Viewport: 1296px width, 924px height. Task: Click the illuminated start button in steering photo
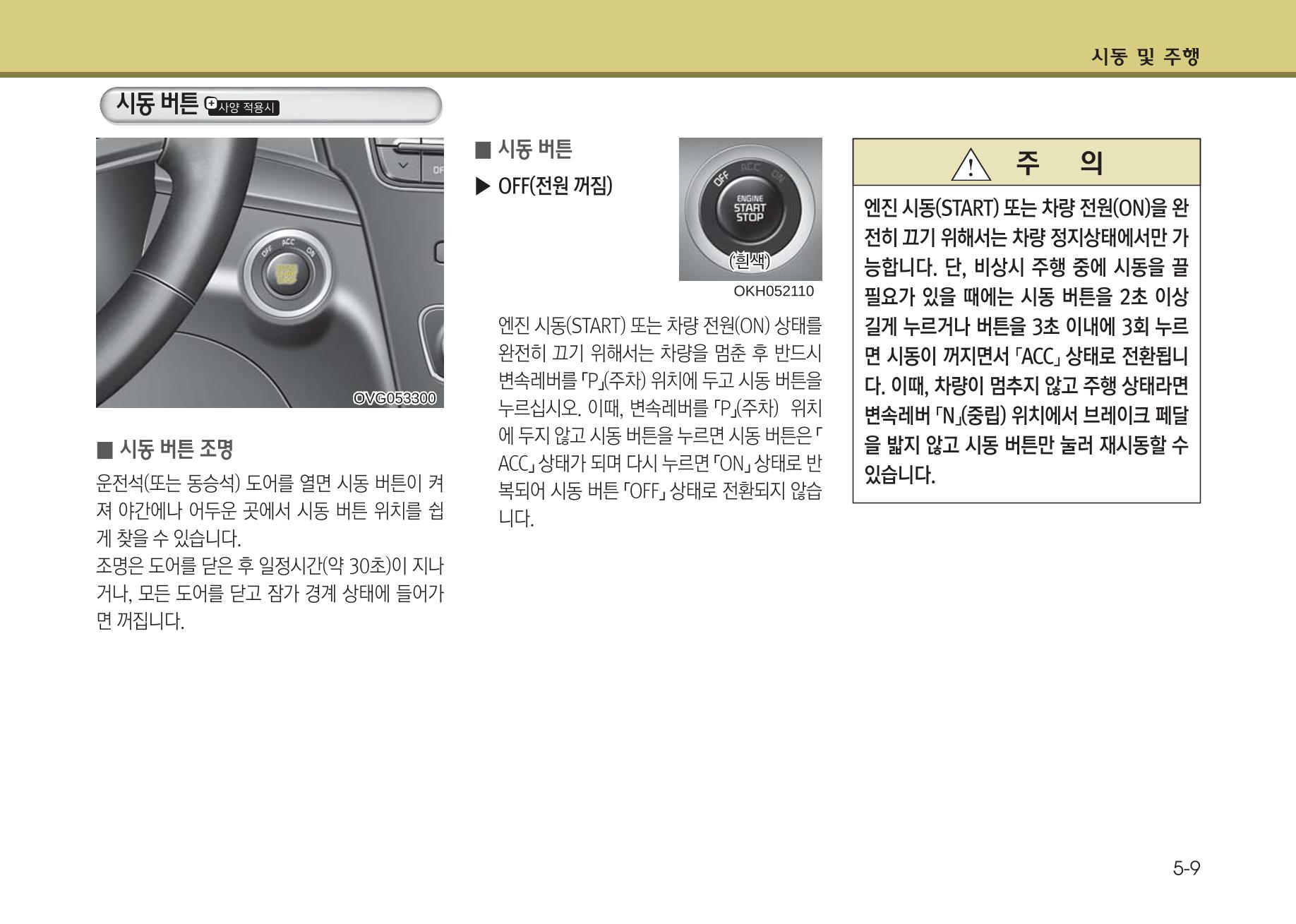tap(286, 273)
